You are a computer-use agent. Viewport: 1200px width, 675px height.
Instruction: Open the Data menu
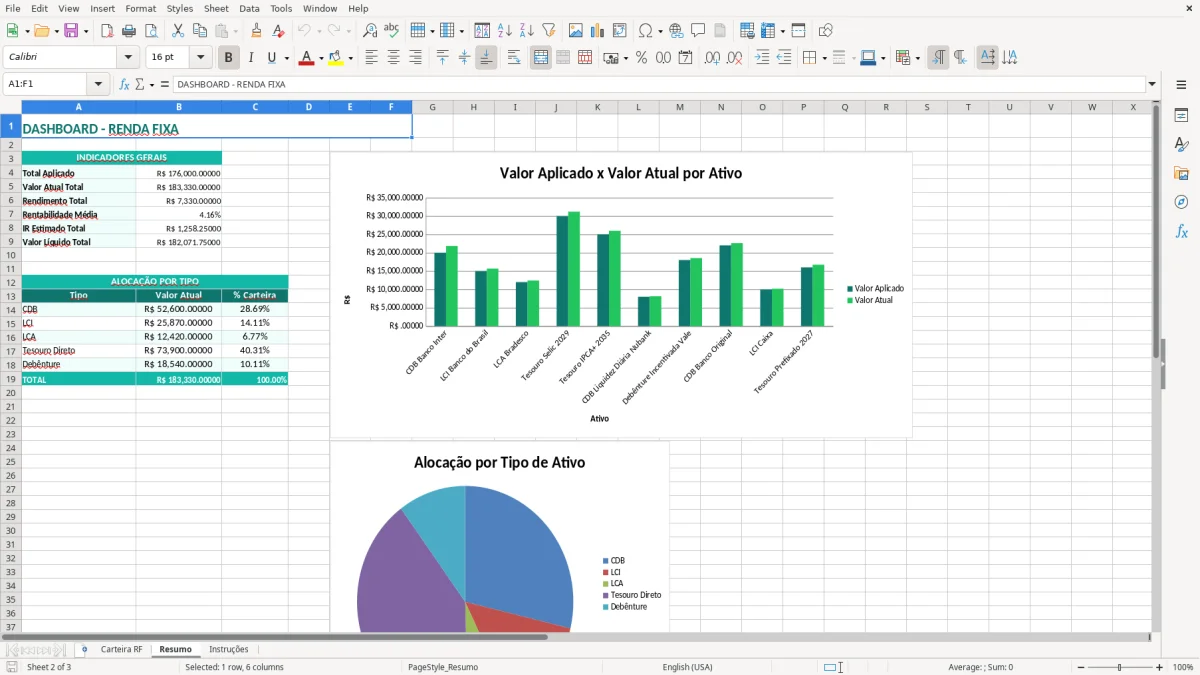point(249,8)
